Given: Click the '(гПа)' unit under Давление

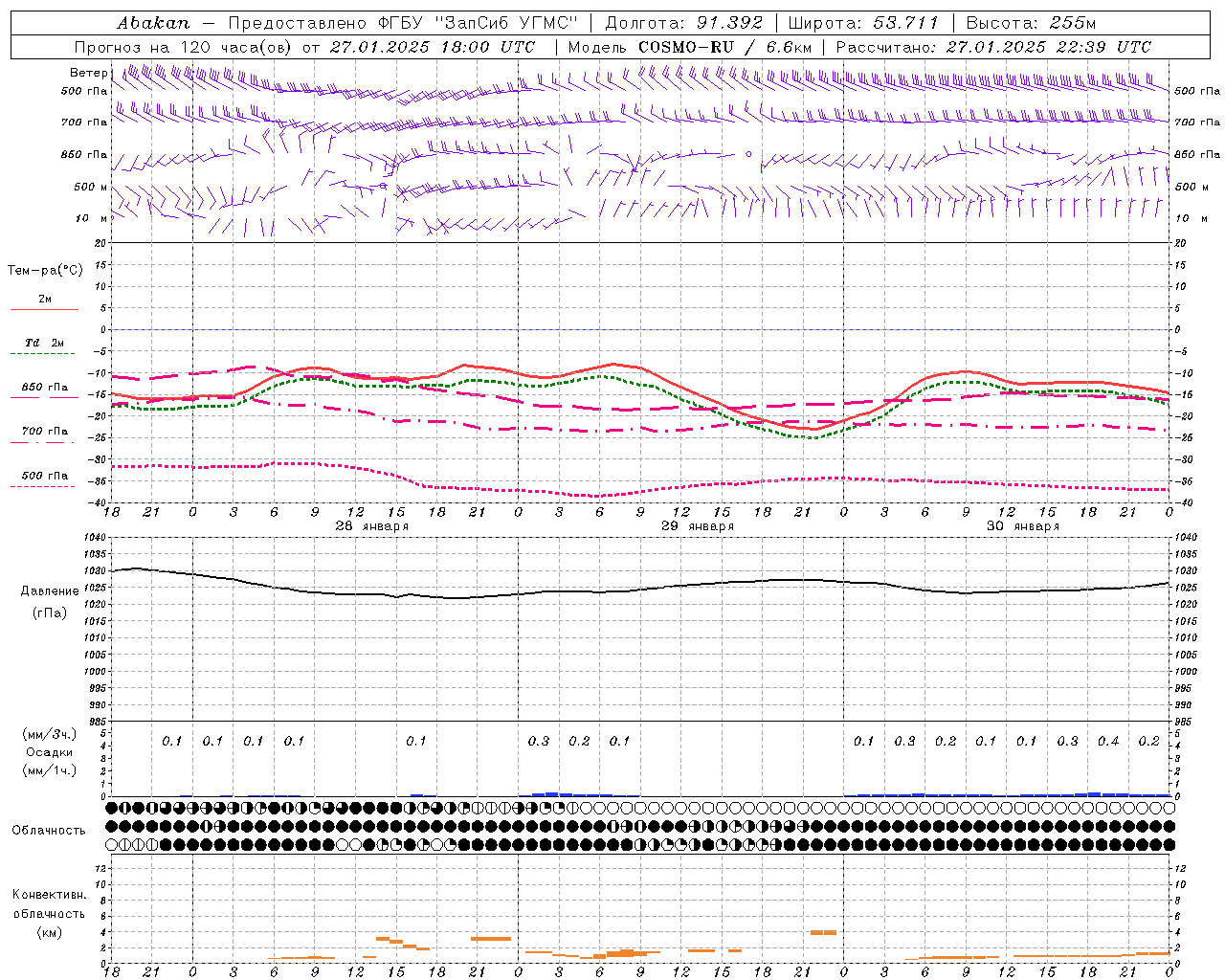Looking at the screenshot, I should pos(50,612).
